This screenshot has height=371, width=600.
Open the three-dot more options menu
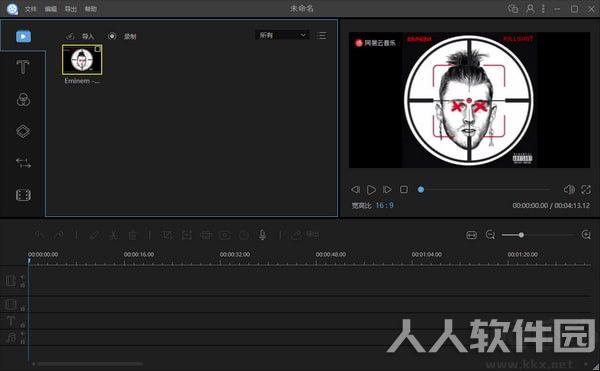[543, 8]
